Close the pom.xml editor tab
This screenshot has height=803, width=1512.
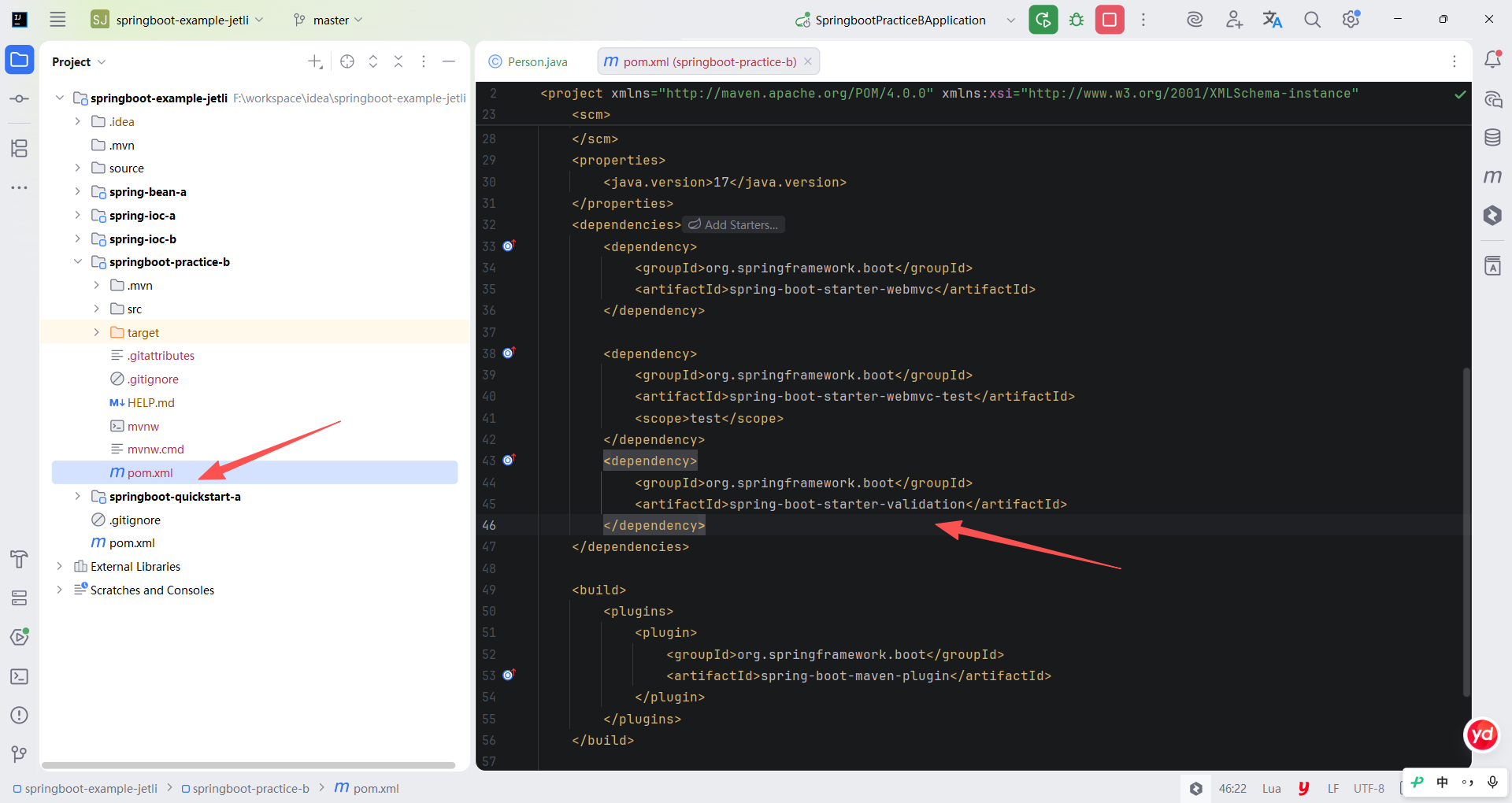(x=807, y=61)
